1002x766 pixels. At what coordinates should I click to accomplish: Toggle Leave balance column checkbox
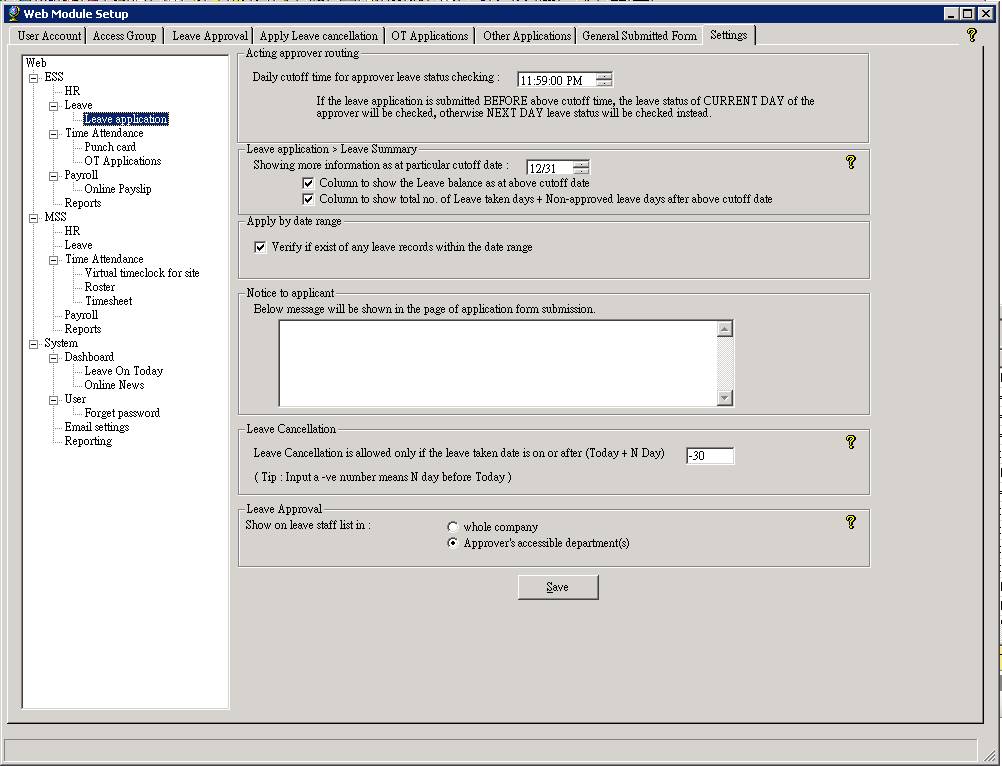pyautogui.click(x=309, y=184)
